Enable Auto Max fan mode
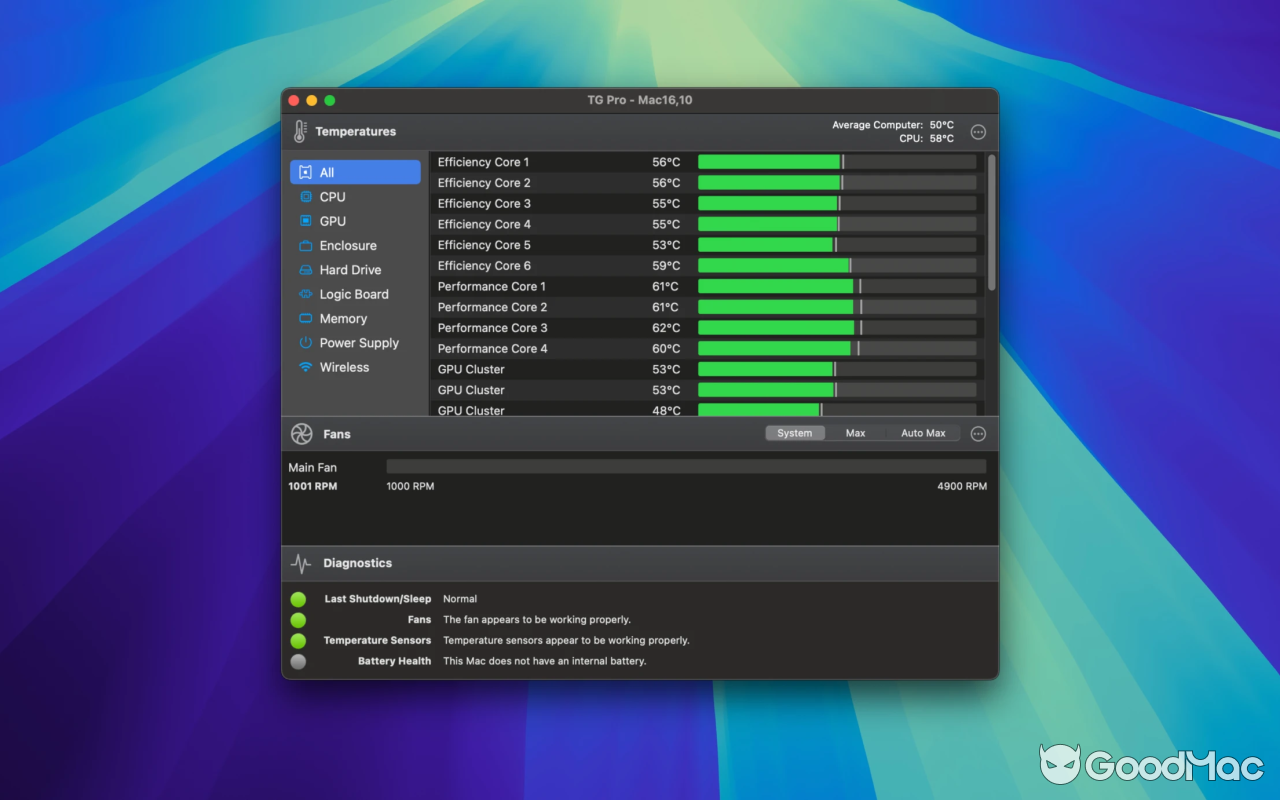 [x=922, y=432]
